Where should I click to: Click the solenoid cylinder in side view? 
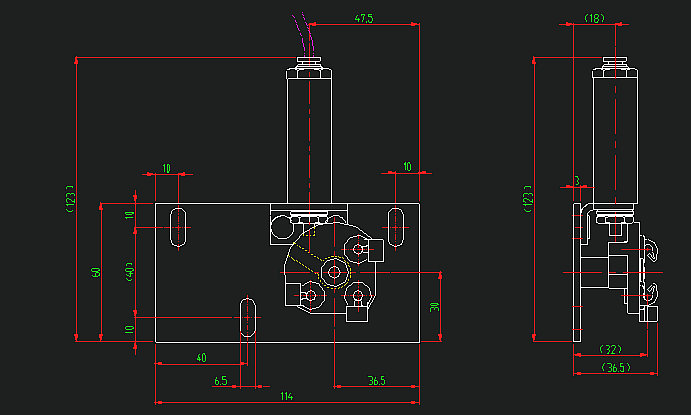tap(611, 140)
